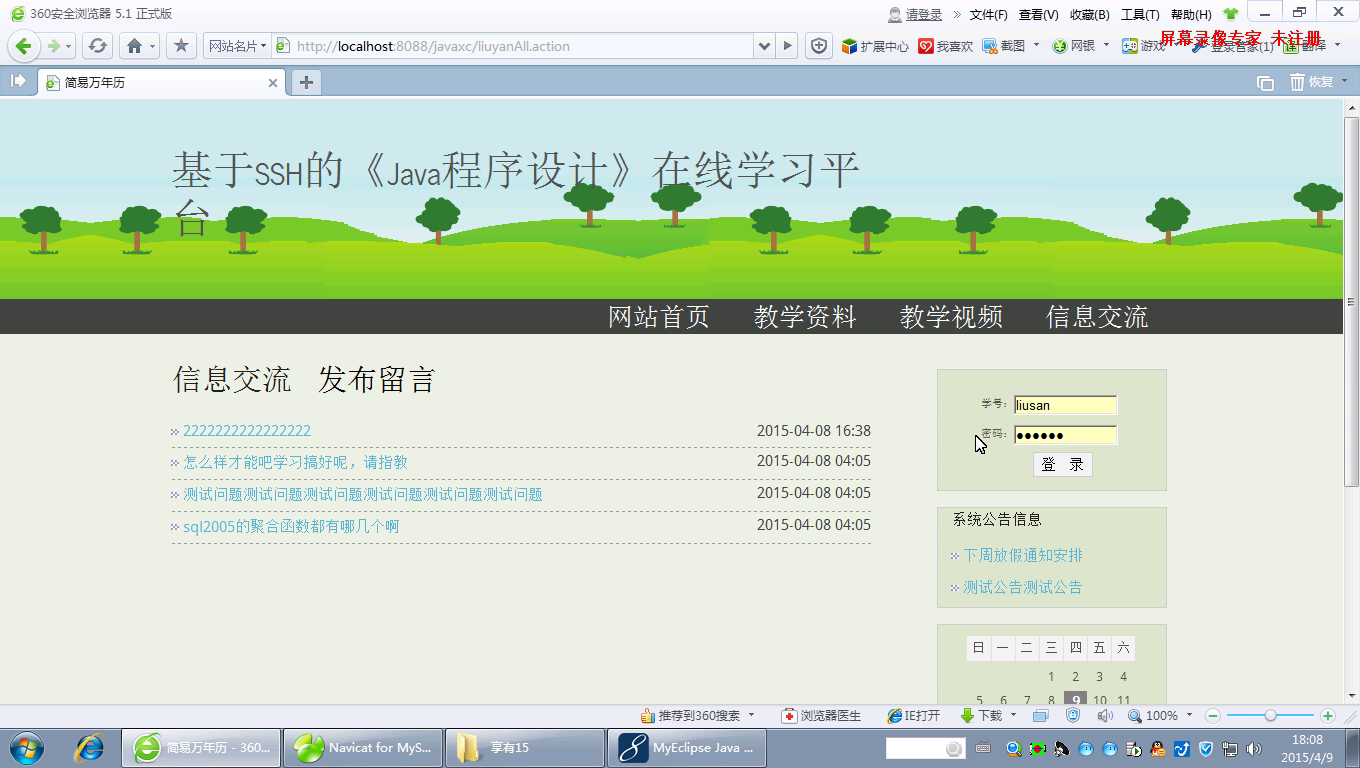Click the URL address bar

[513, 46]
